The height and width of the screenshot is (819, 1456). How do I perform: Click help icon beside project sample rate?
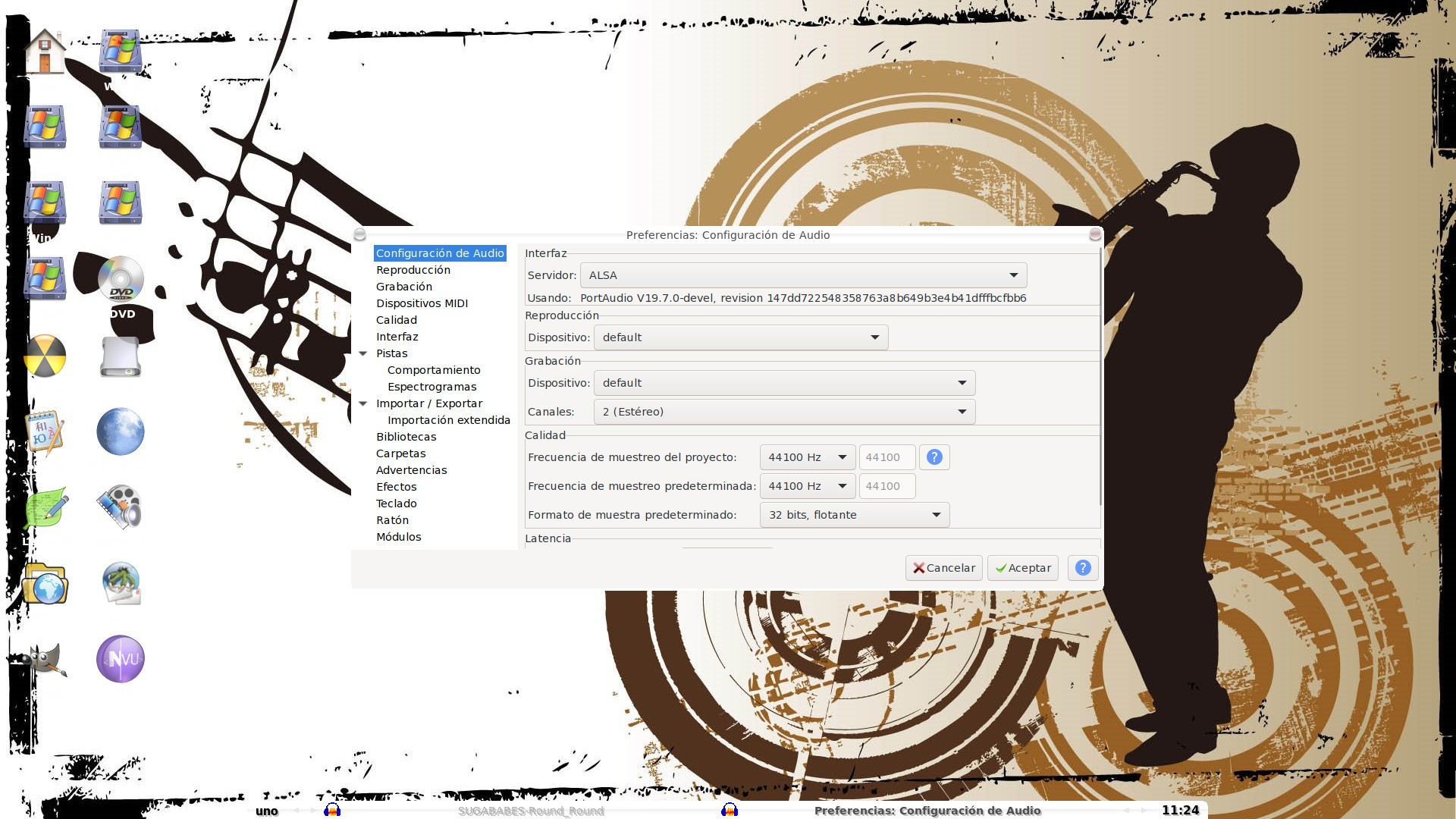point(934,457)
